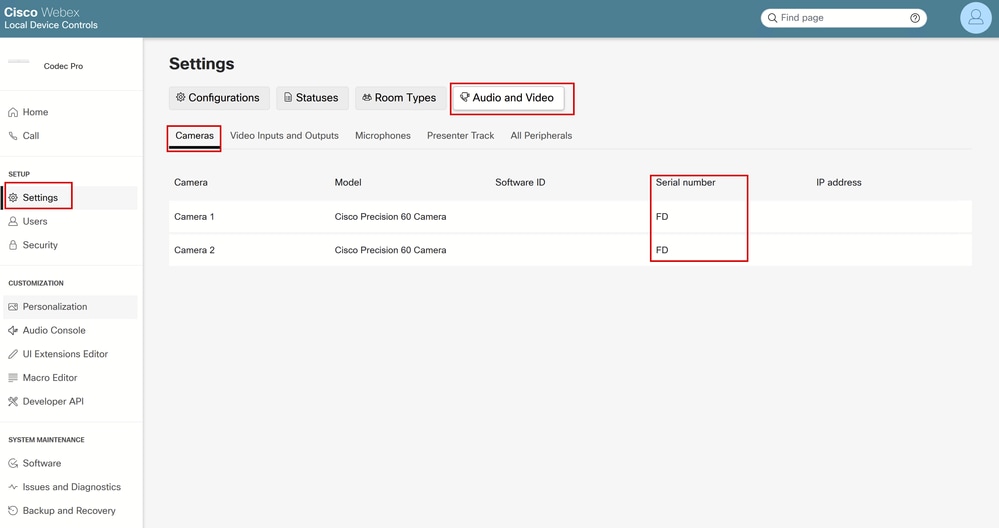This screenshot has height=528, width=999.
Task: Click the Call phone icon
Action: tap(13, 136)
